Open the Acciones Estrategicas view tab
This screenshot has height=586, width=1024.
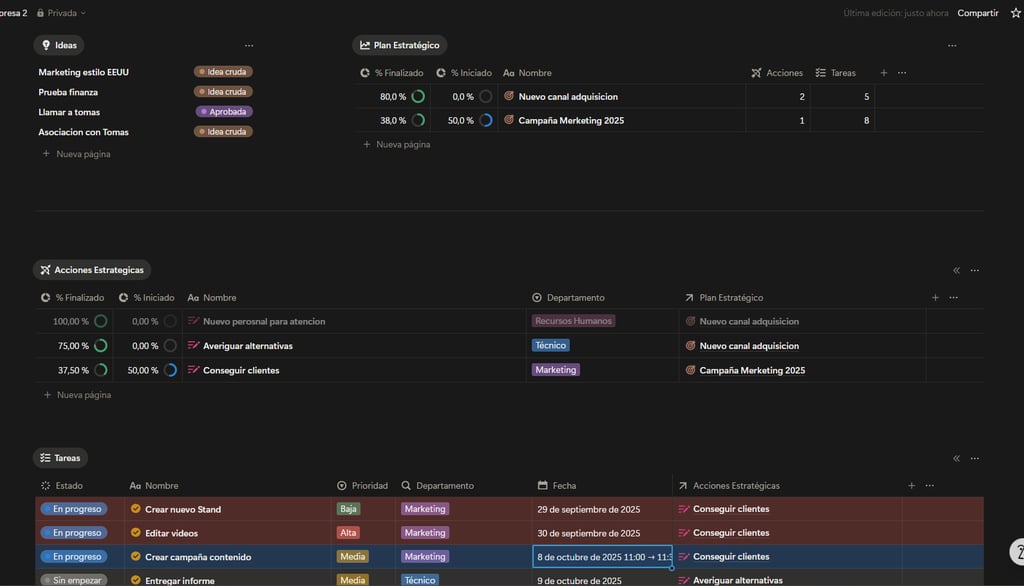[92, 270]
